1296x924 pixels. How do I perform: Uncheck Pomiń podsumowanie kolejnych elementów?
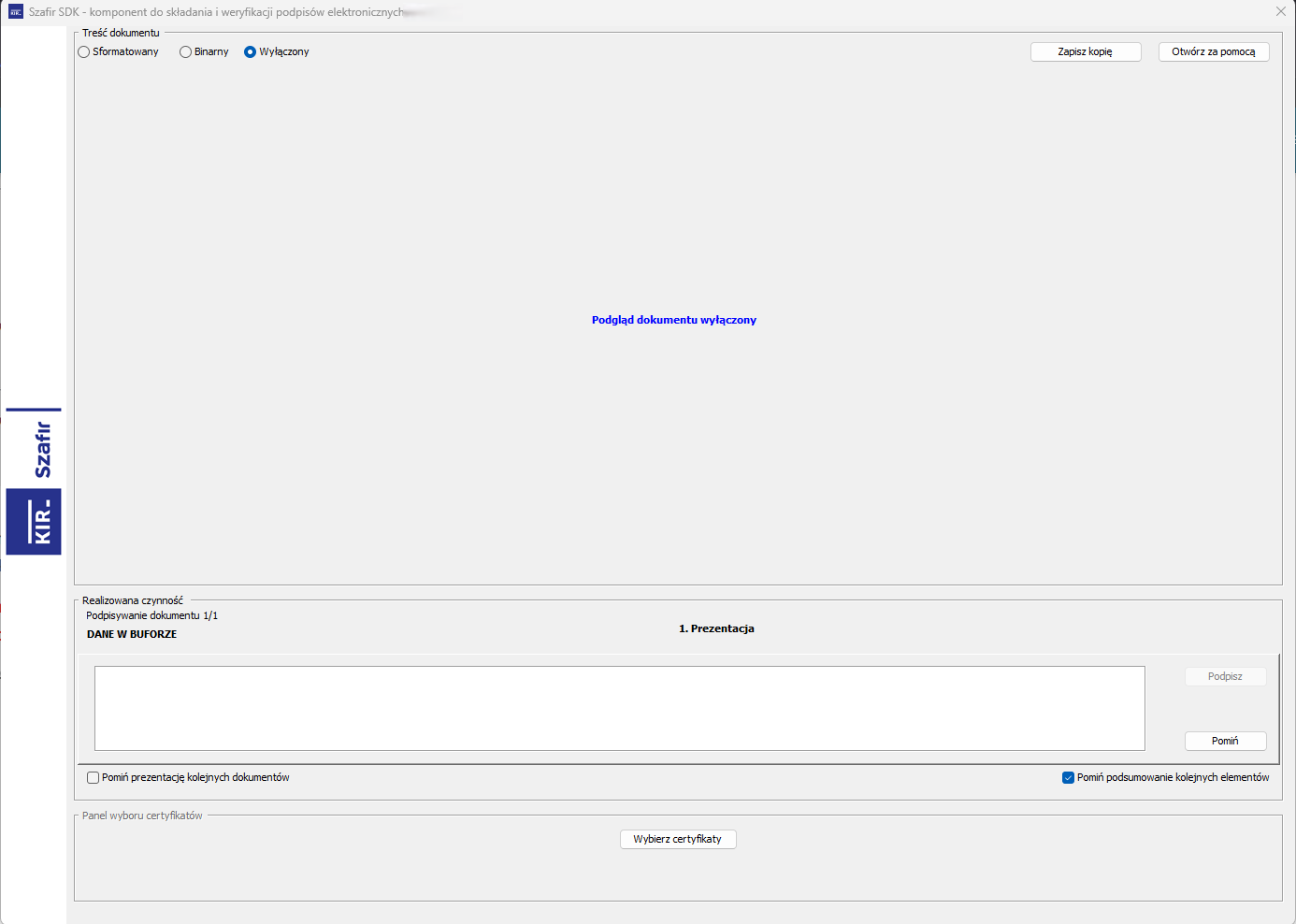1068,778
